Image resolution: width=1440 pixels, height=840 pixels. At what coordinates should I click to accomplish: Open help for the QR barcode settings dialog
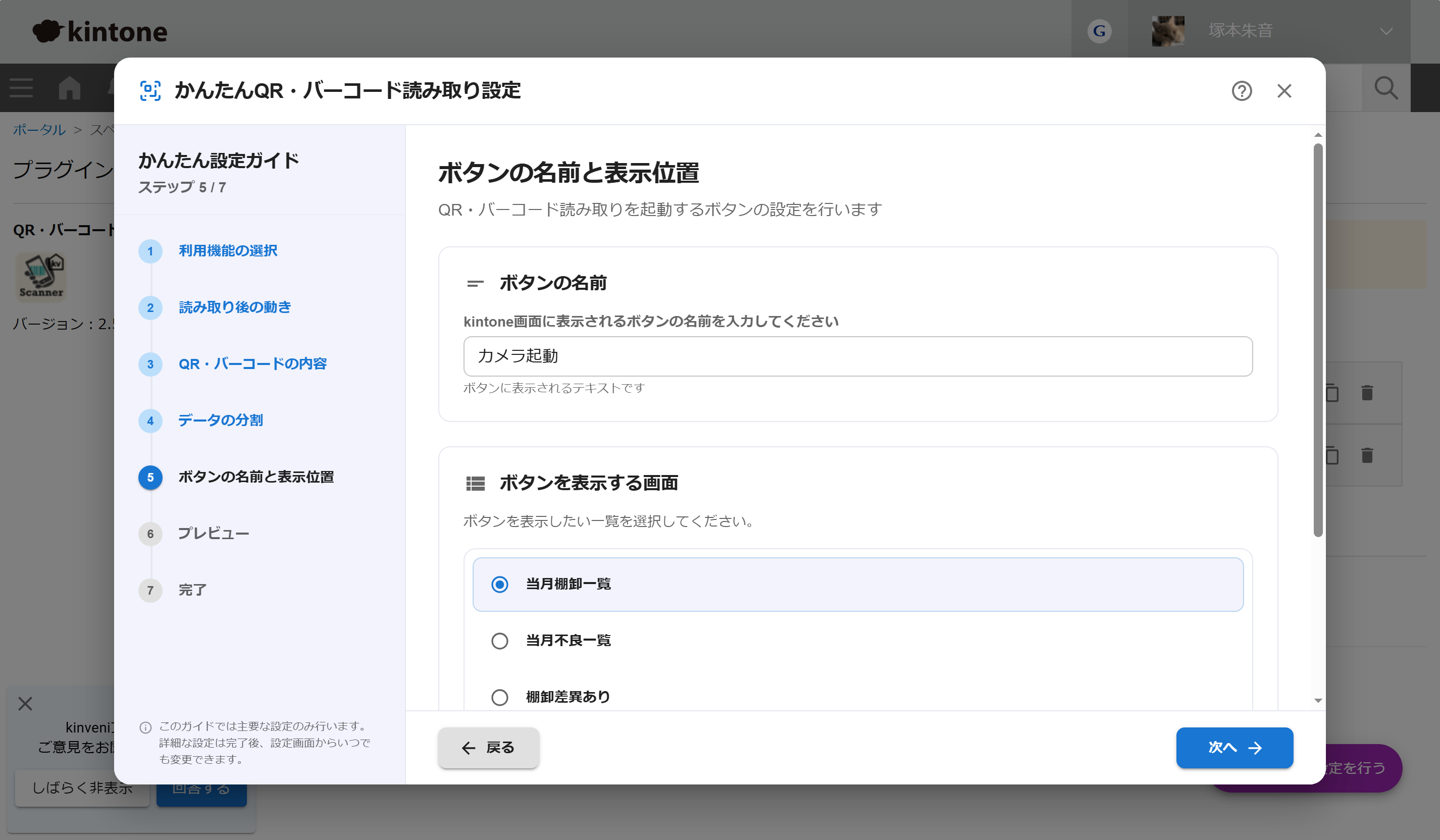click(x=1241, y=91)
